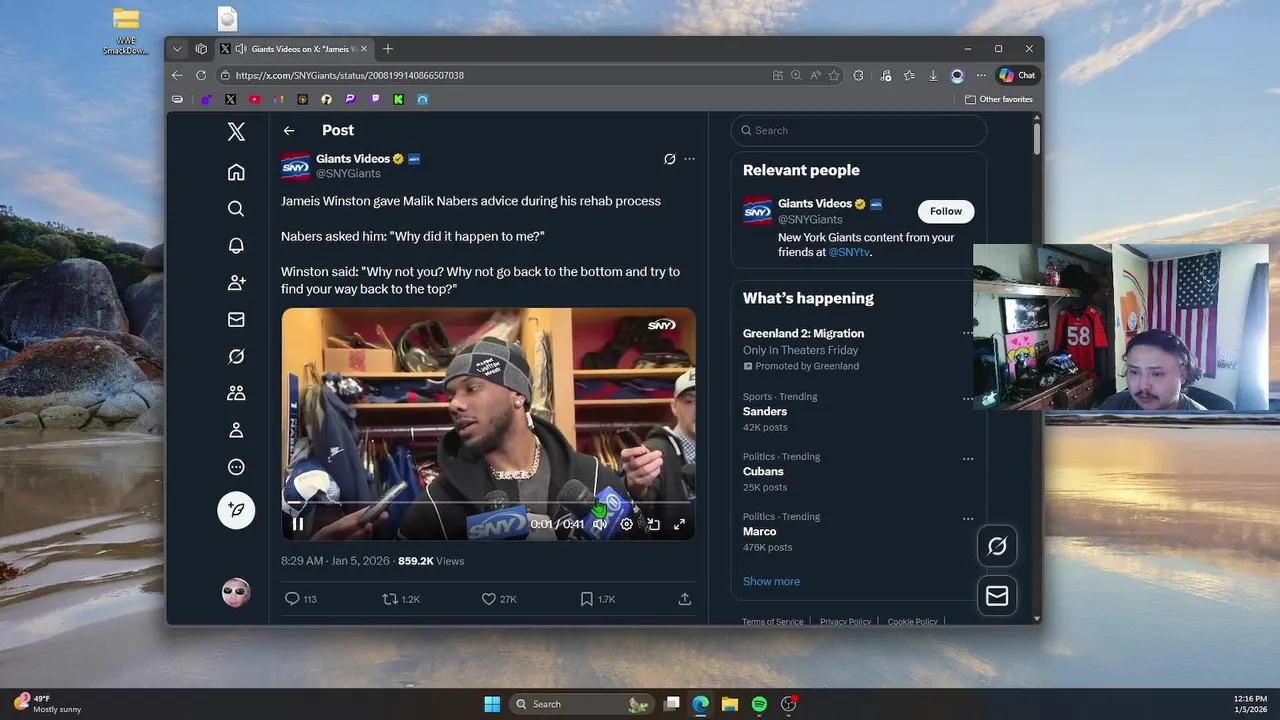Open Communities icon in X sidebar

[236, 394]
